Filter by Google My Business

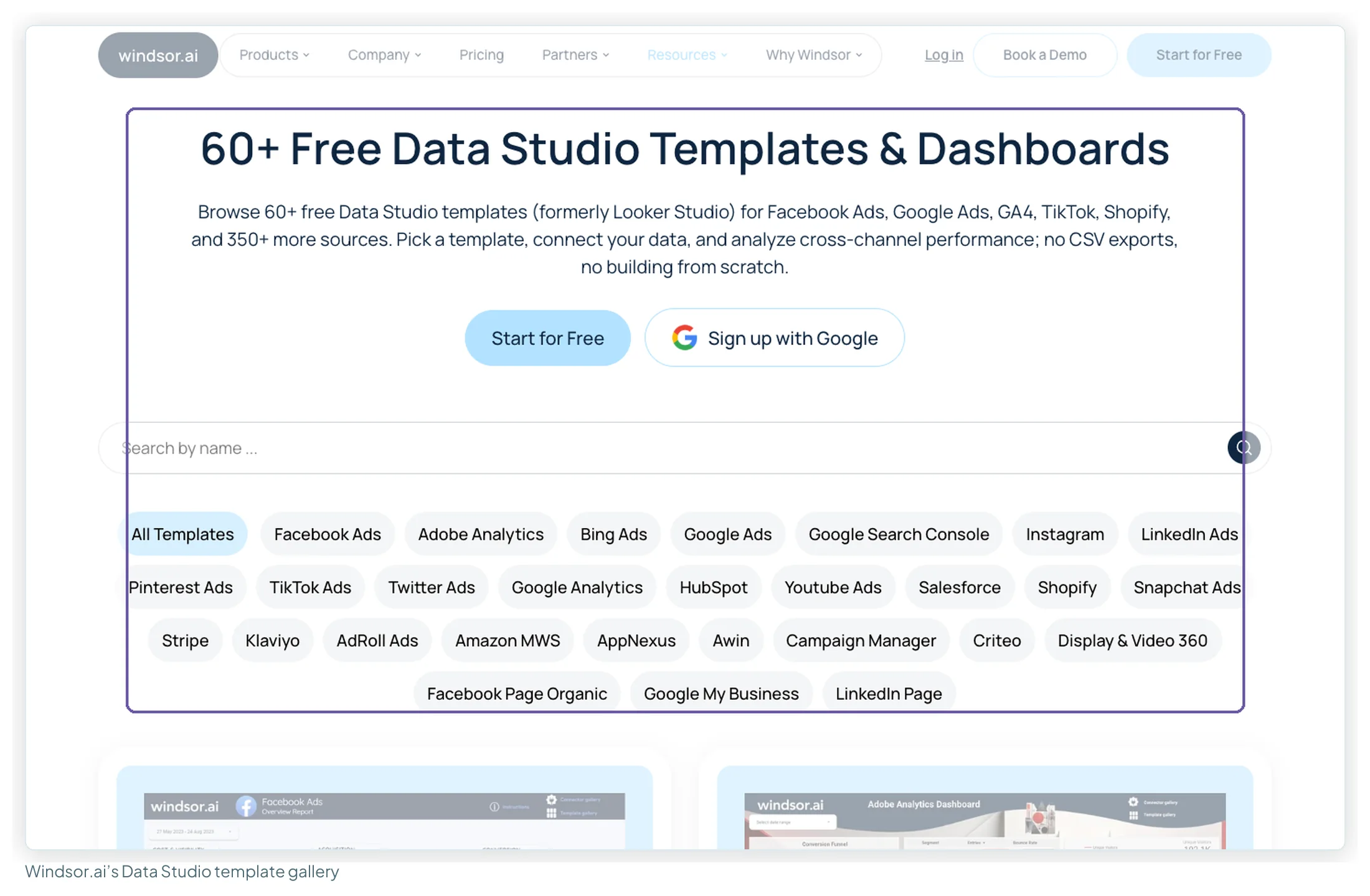(721, 694)
